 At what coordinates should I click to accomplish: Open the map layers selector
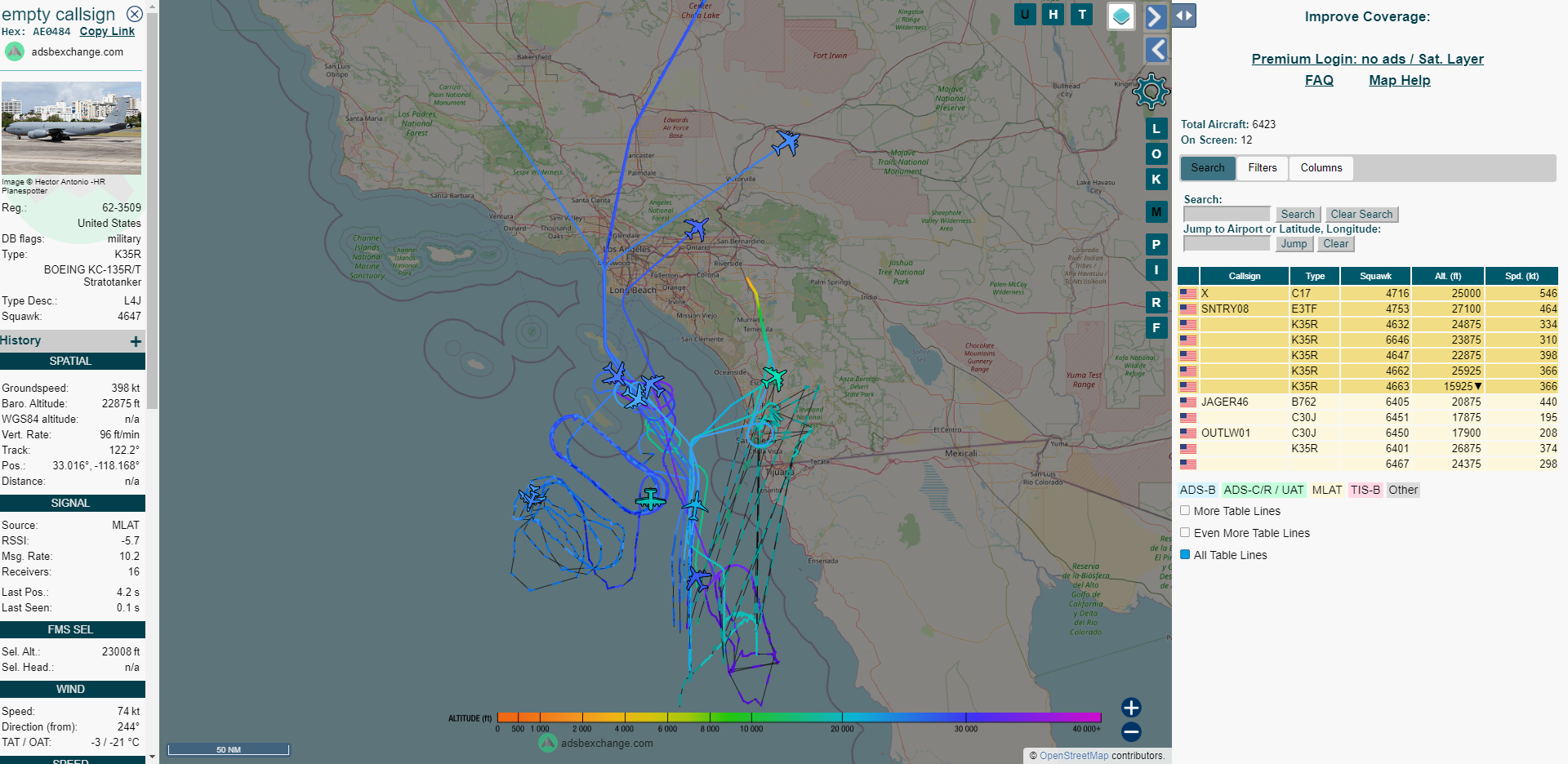tap(1121, 16)
